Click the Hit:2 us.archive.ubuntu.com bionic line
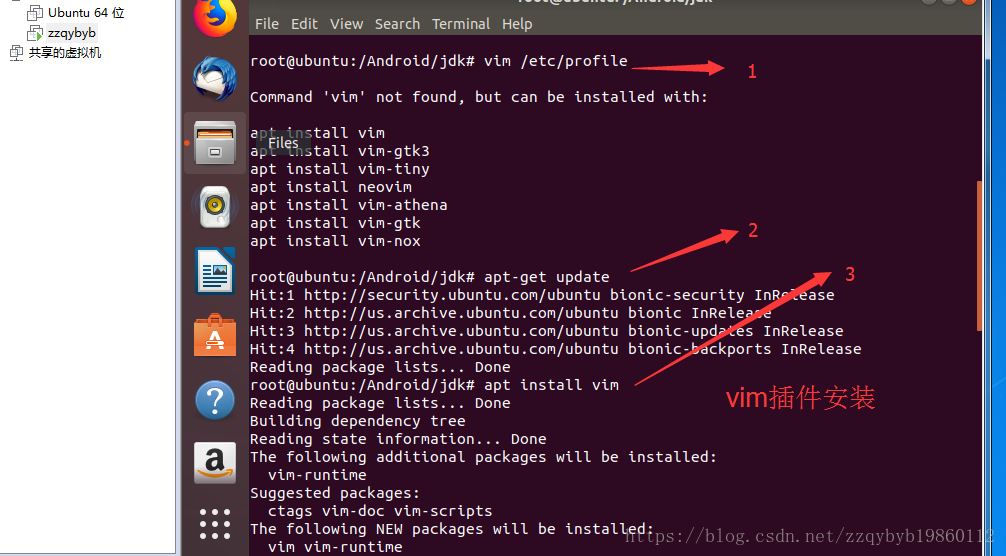1006x556 pixels. coord(511,313)
